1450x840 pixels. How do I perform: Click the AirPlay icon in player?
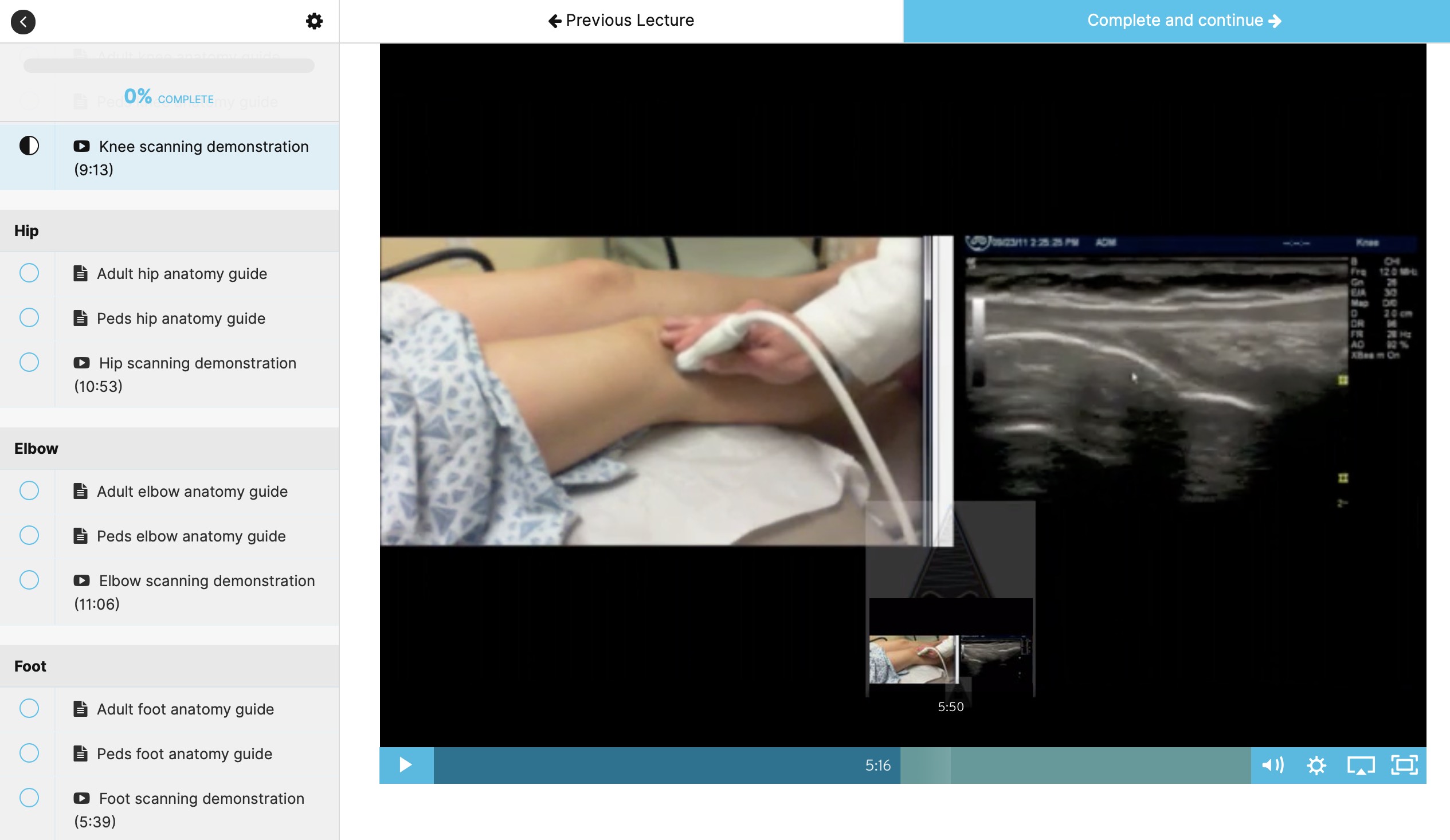click(1360, 765)
